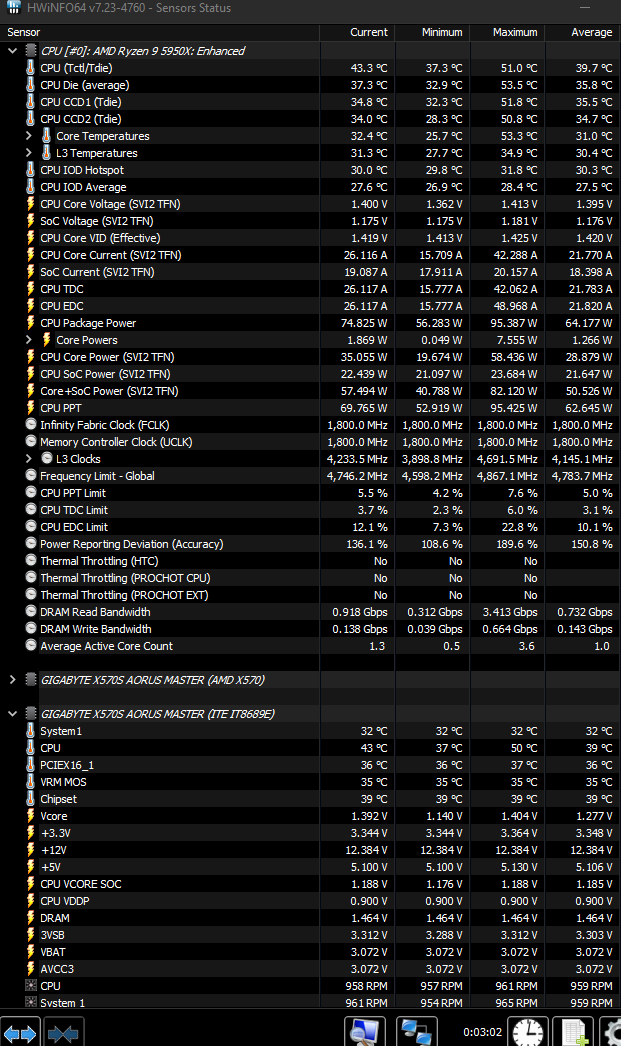The image size is (621, 1046).
Task: Click clock icon beside Frequency Limit - Global
Action: 31,474
